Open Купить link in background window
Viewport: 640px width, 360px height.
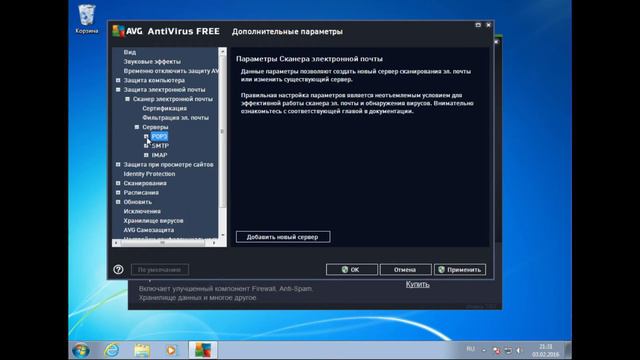(418, 284)
